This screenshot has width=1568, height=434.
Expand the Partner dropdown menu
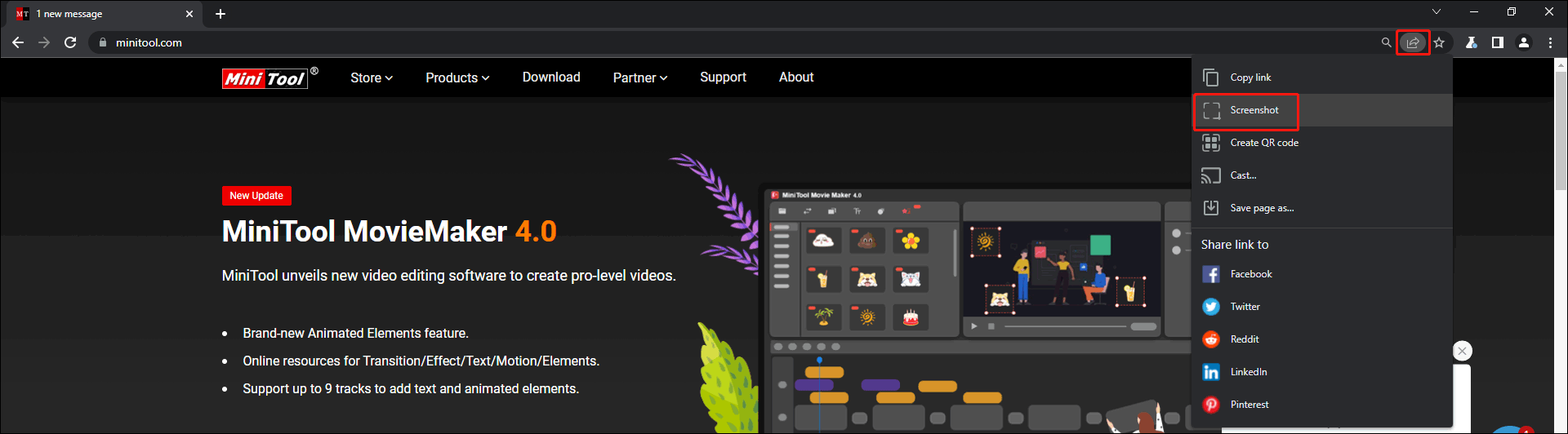(x=640, y=77)
